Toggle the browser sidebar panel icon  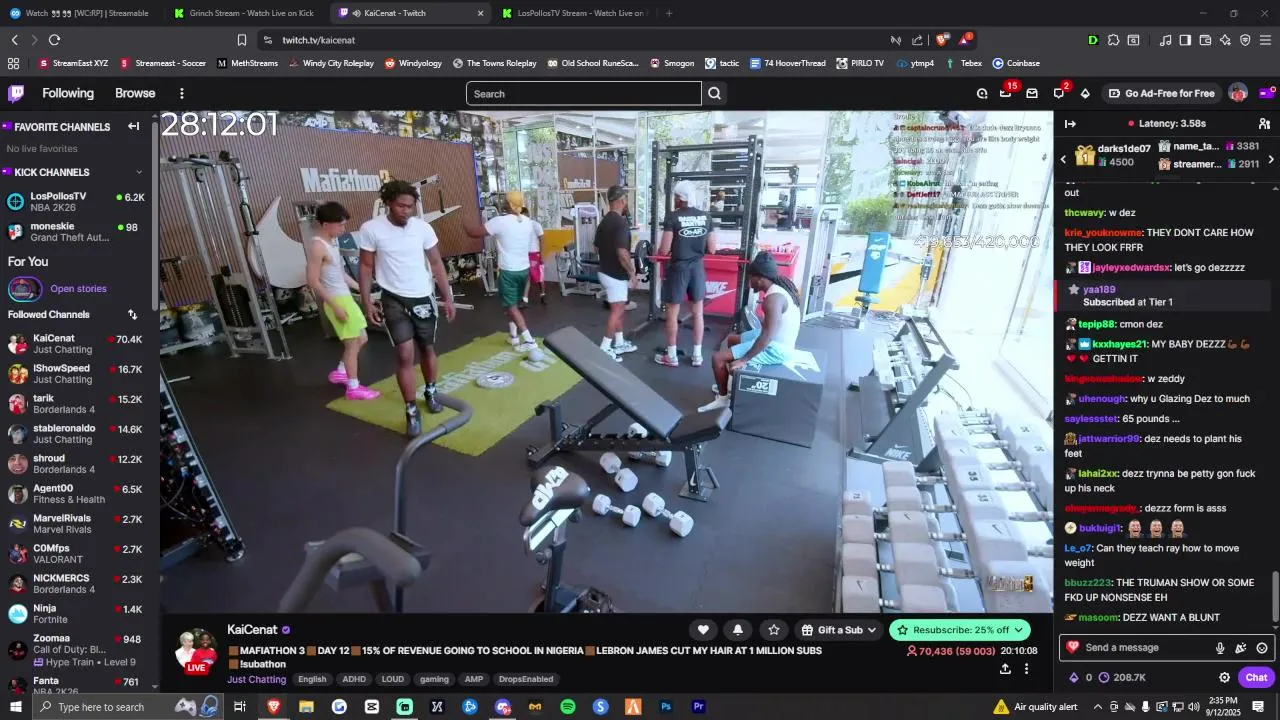[1185, 40]
